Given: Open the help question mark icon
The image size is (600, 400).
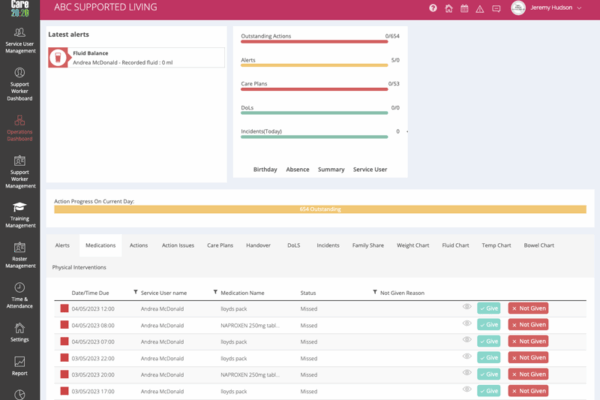Looking at the screenshot, I should [433, 9].
